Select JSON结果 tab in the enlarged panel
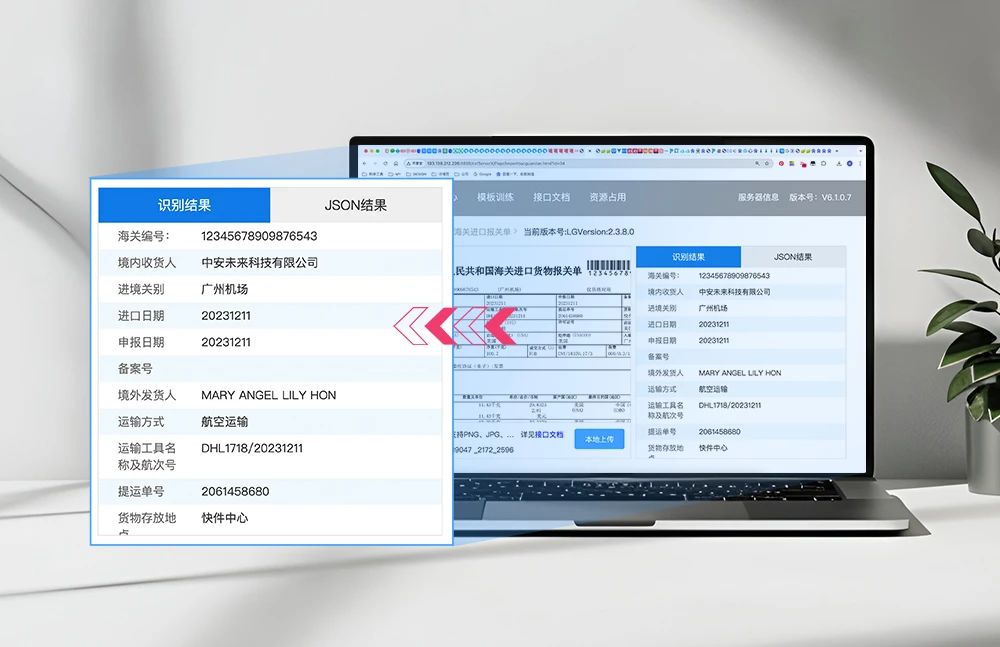 tap(356, 205)
